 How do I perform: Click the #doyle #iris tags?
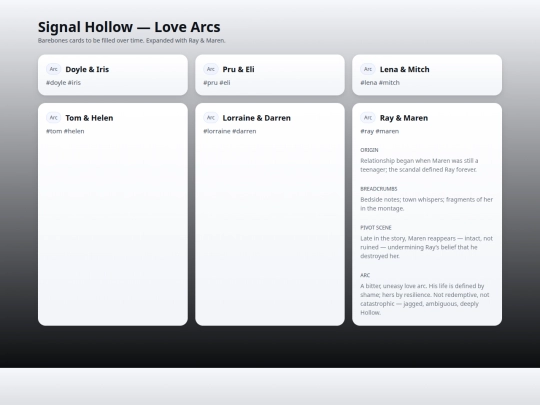click(63, 83)
